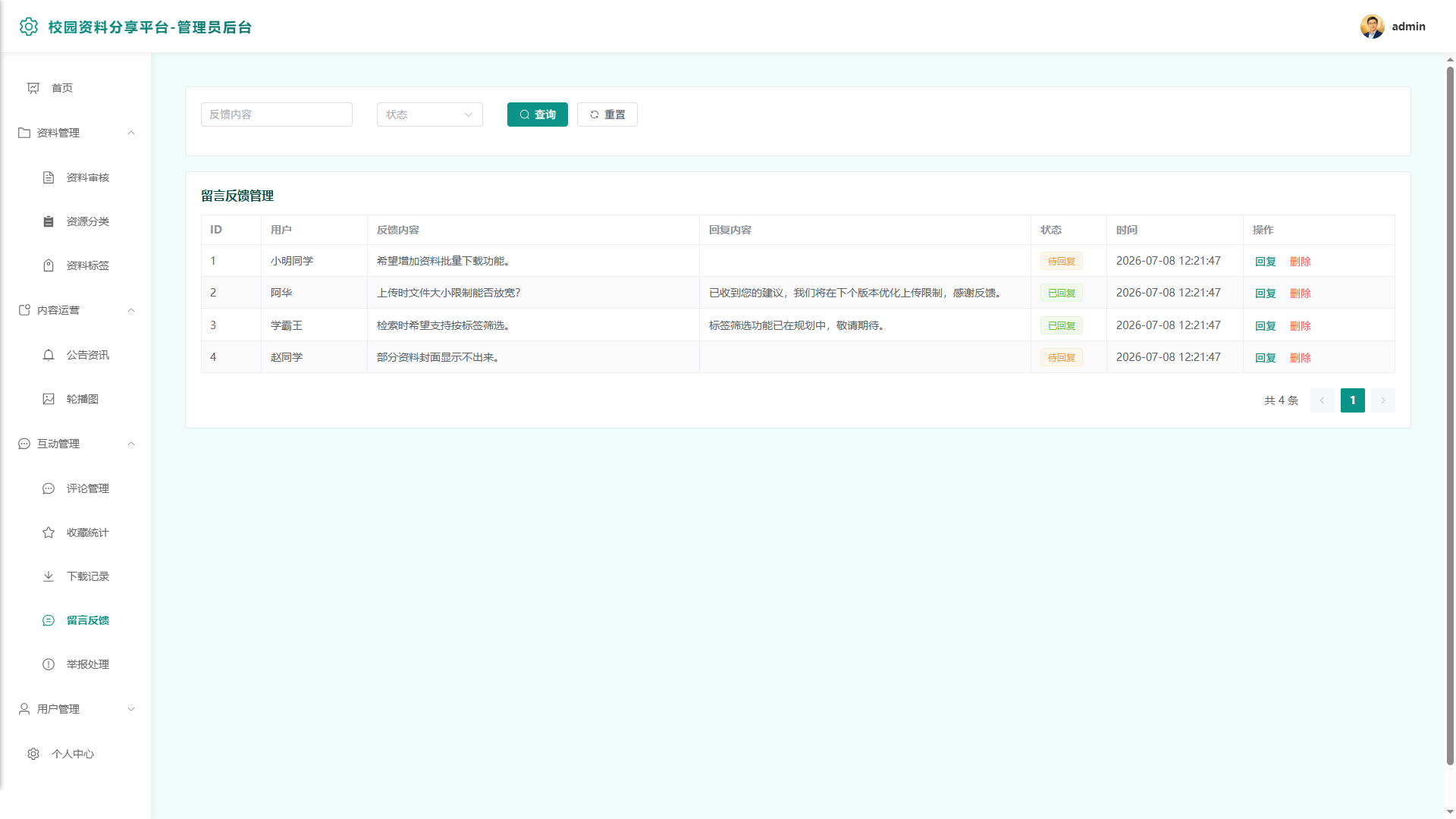
Task: Click the 下载记录 download icon
Action: tap(49, 576)
